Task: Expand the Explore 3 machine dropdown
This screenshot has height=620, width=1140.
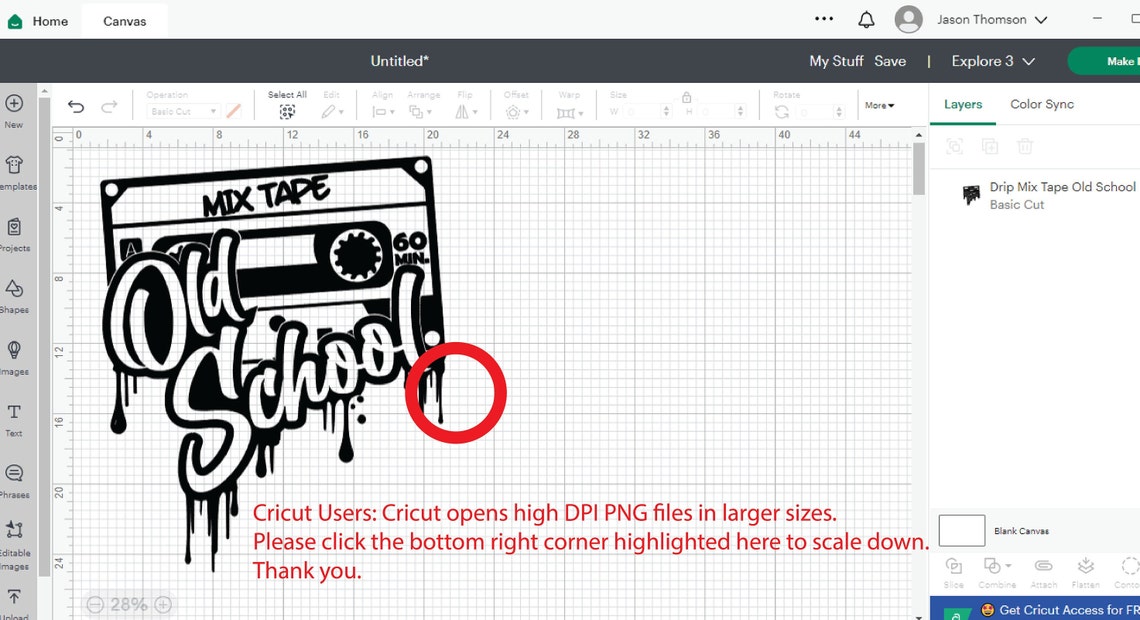Action: (x=992, y=61)
